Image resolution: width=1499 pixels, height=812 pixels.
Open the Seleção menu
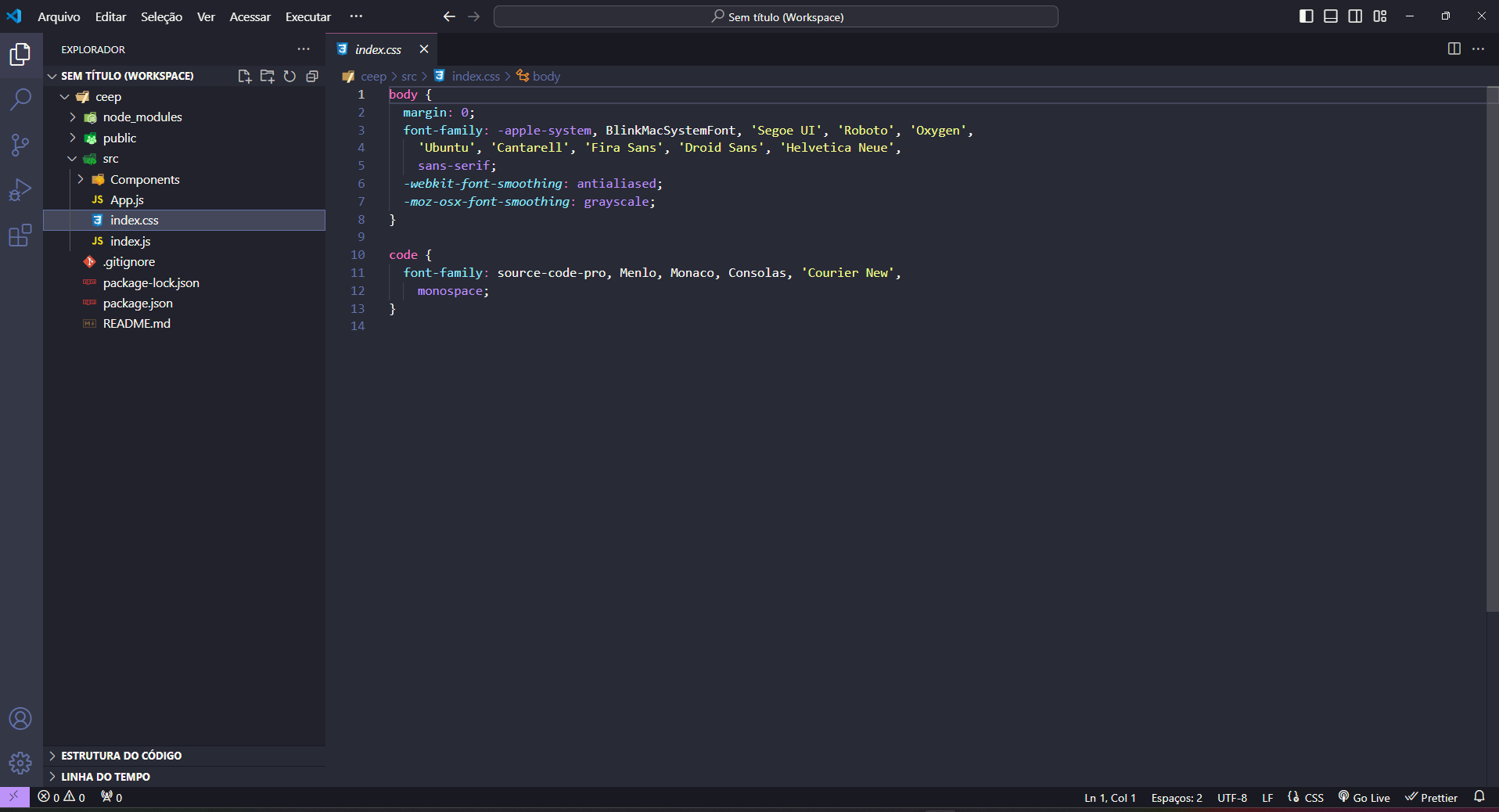point(161,16)
